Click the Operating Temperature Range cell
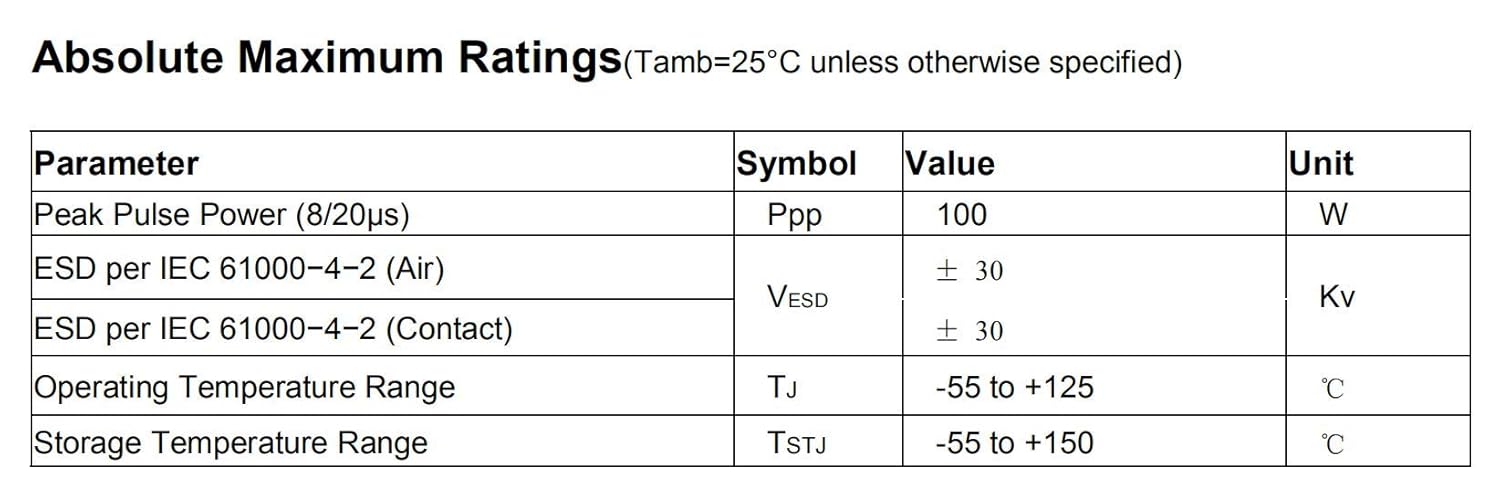The image size is (1500, 494). point(245,387)
